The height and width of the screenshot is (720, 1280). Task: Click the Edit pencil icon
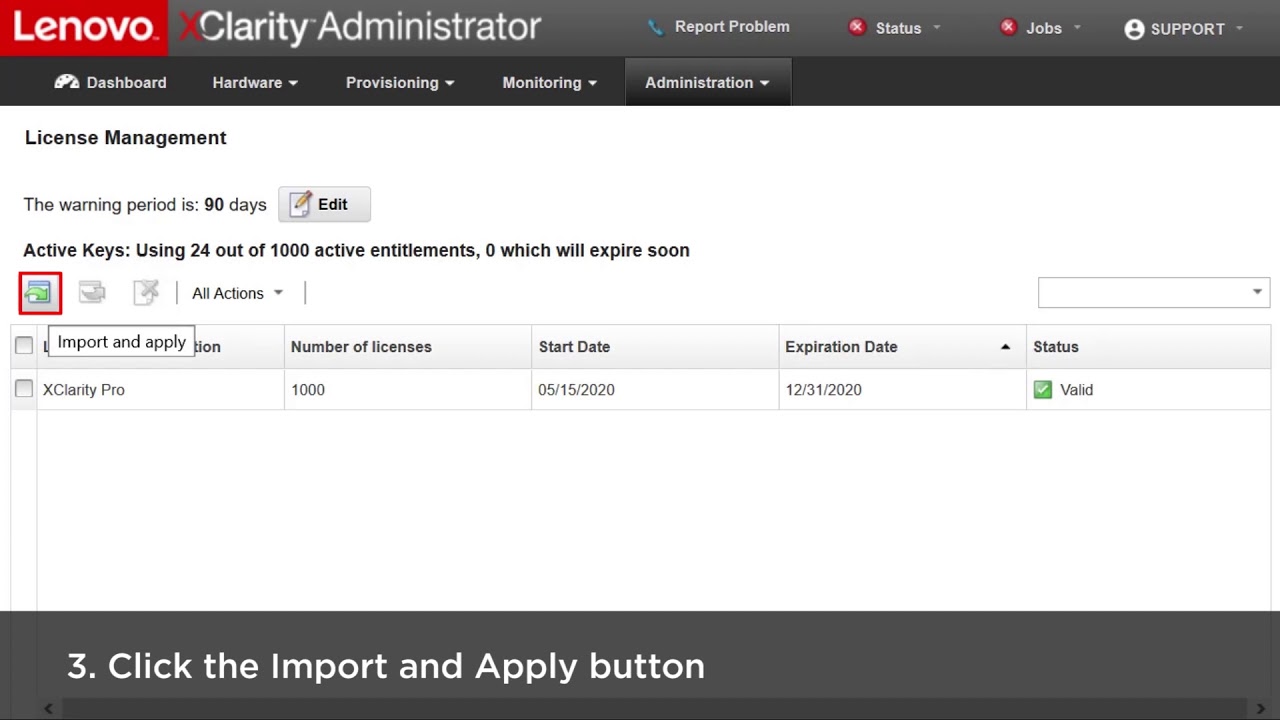tap(300, 204)
